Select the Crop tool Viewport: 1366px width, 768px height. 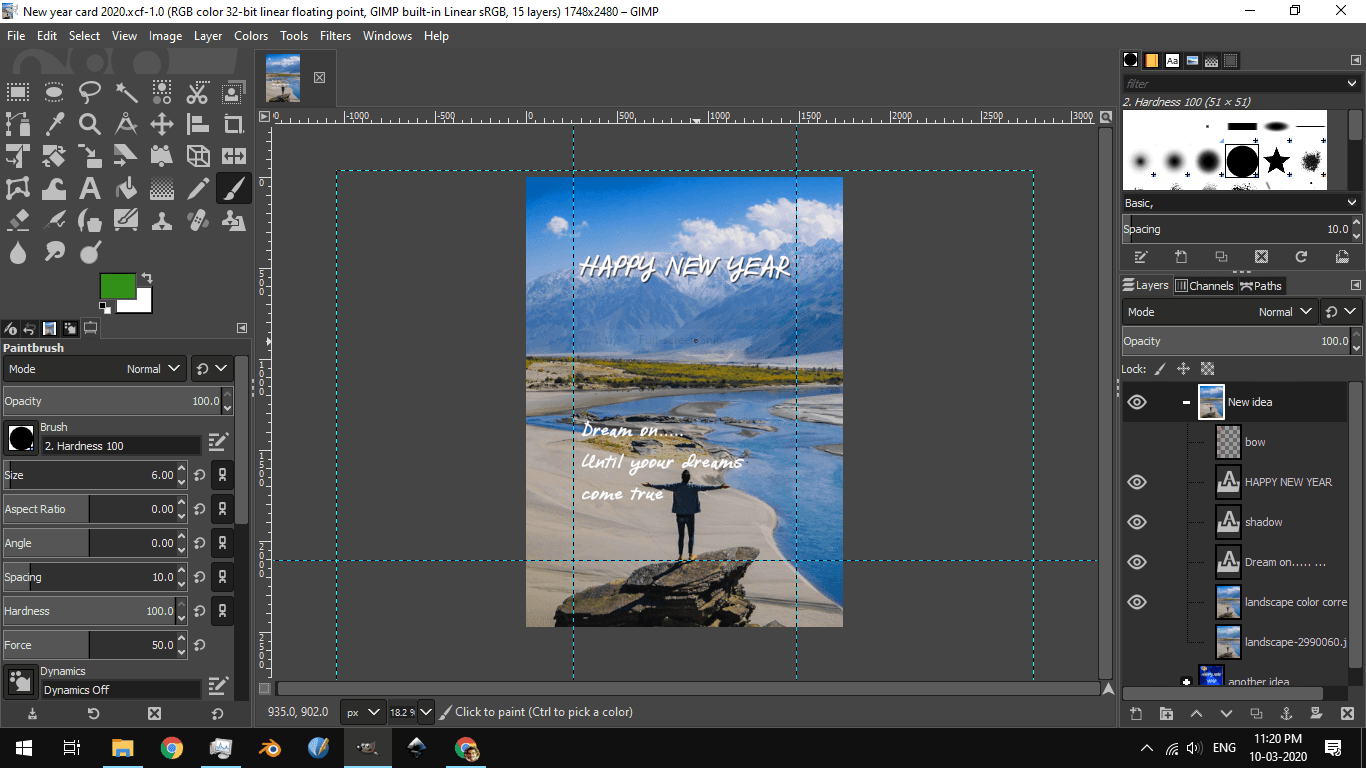pos(231,125)
